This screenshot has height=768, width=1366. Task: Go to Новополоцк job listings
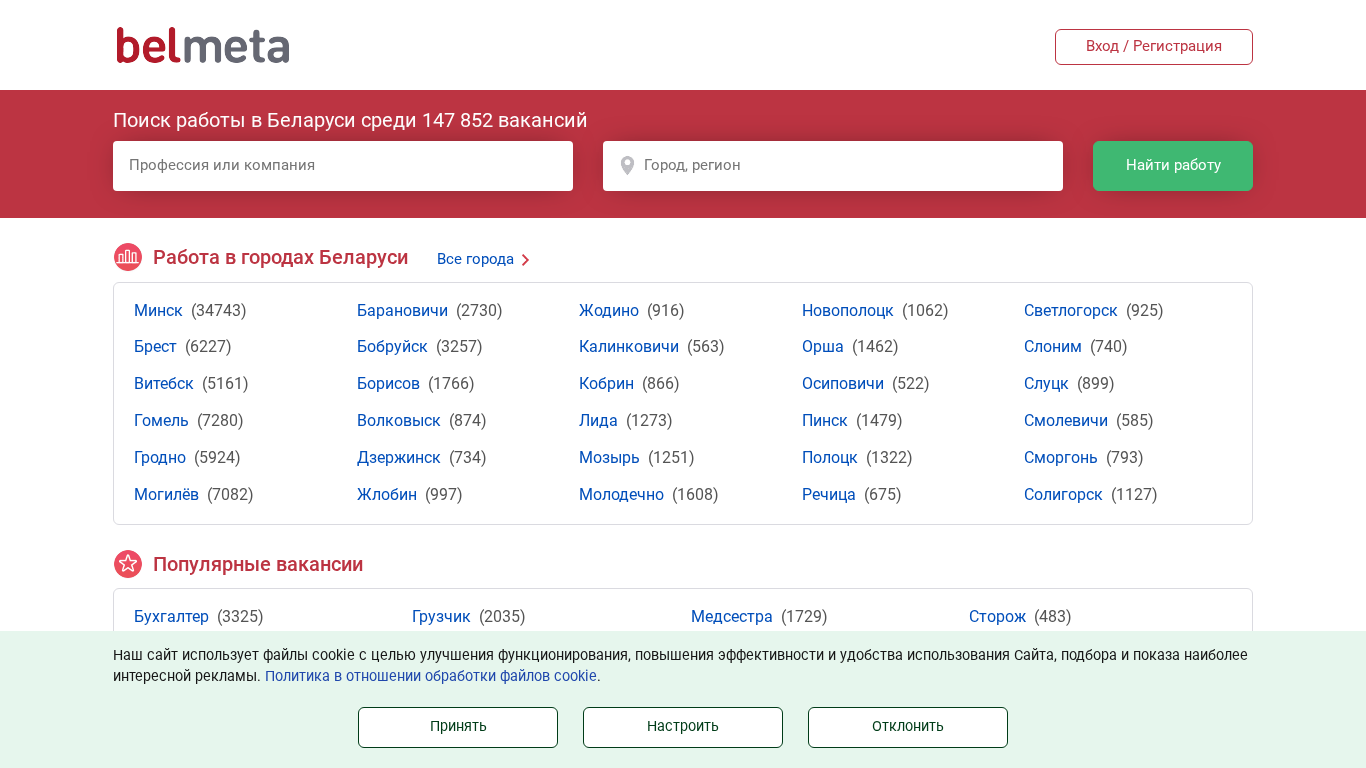click(848, 310)
